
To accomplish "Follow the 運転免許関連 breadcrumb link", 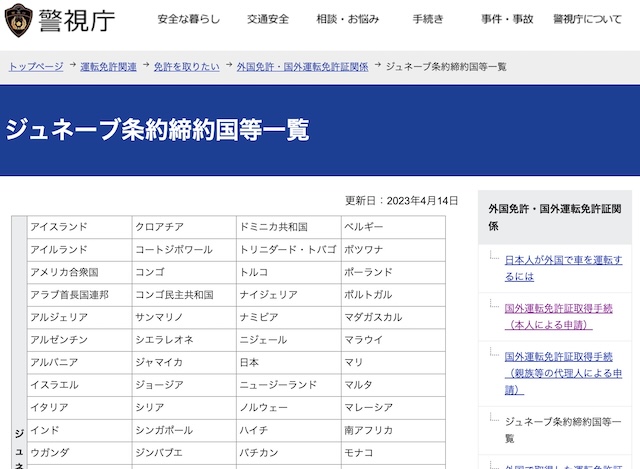I will pyautogui.click(x=108, y=67).
